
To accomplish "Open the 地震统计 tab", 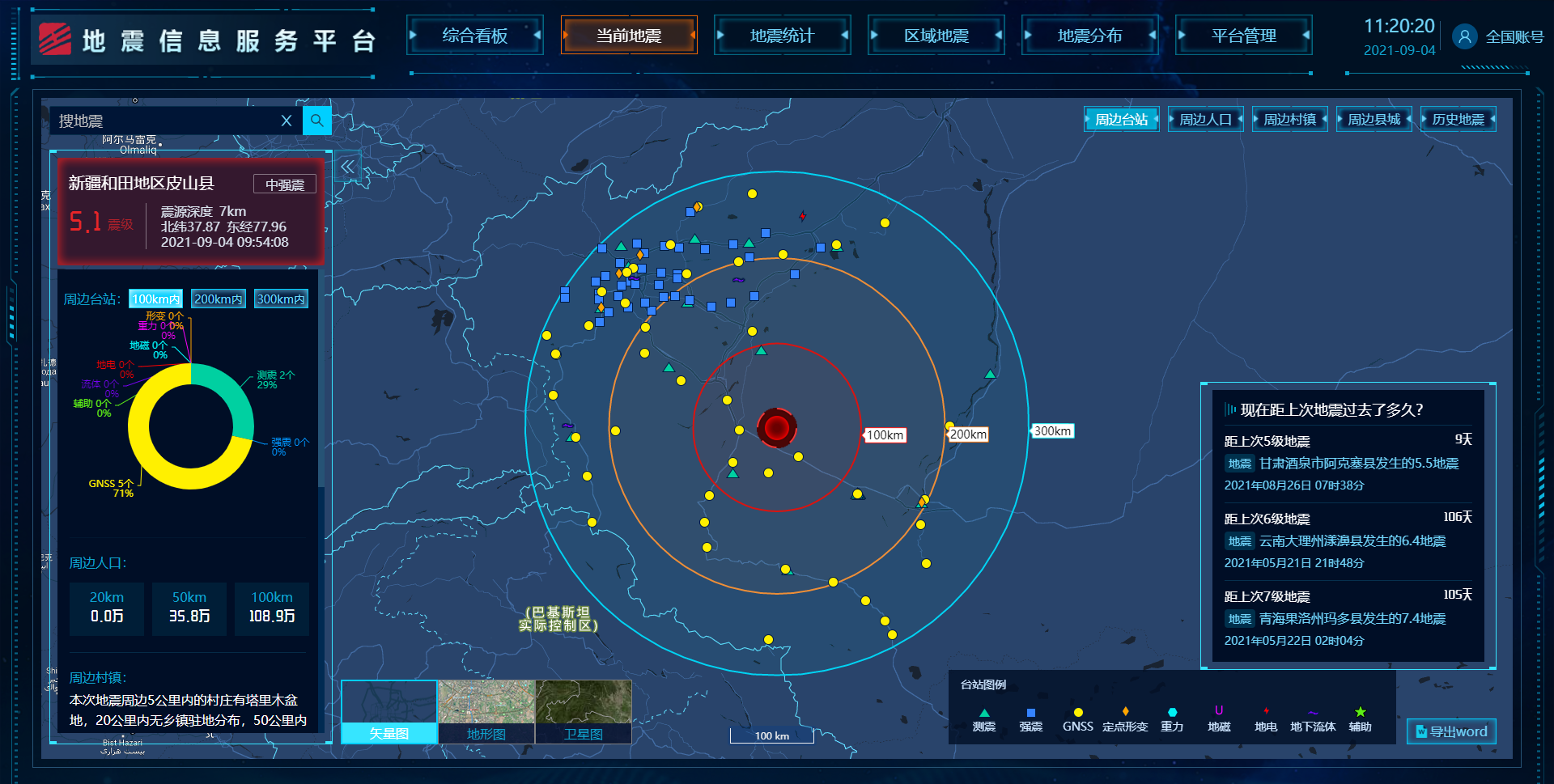I will click(782, 36).
